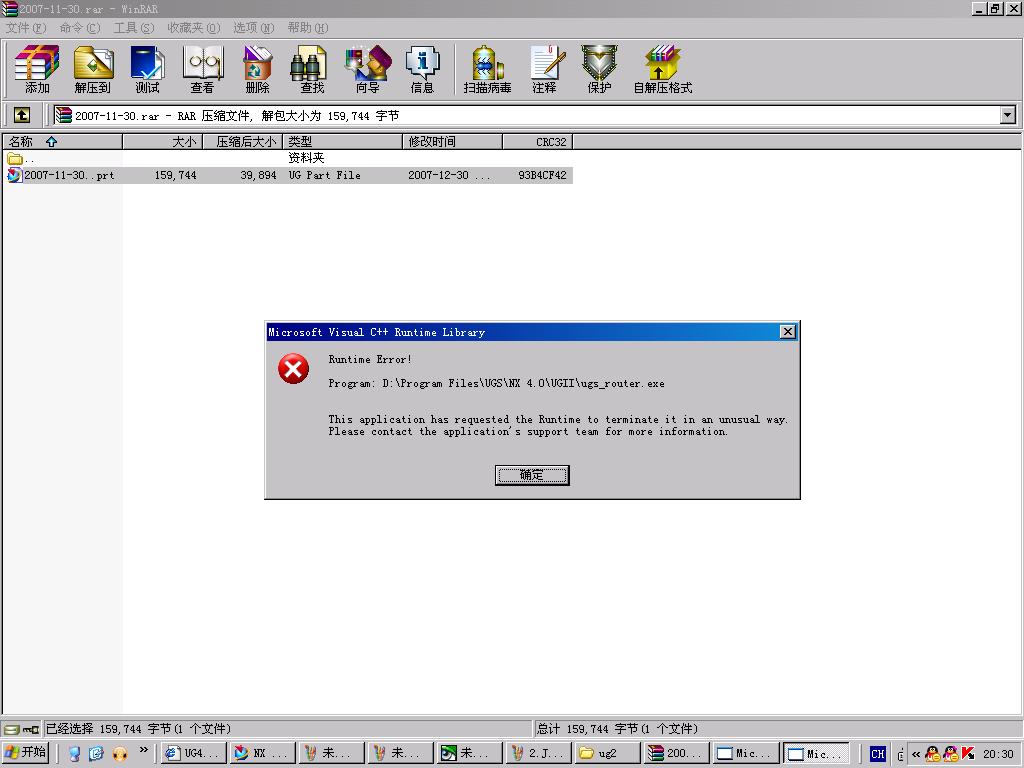The width and height of the screenshot is (1024, 768).
Task: Click the 扫描病毒 (Virus Scan) icon
Action: click(x=487, y=69)
